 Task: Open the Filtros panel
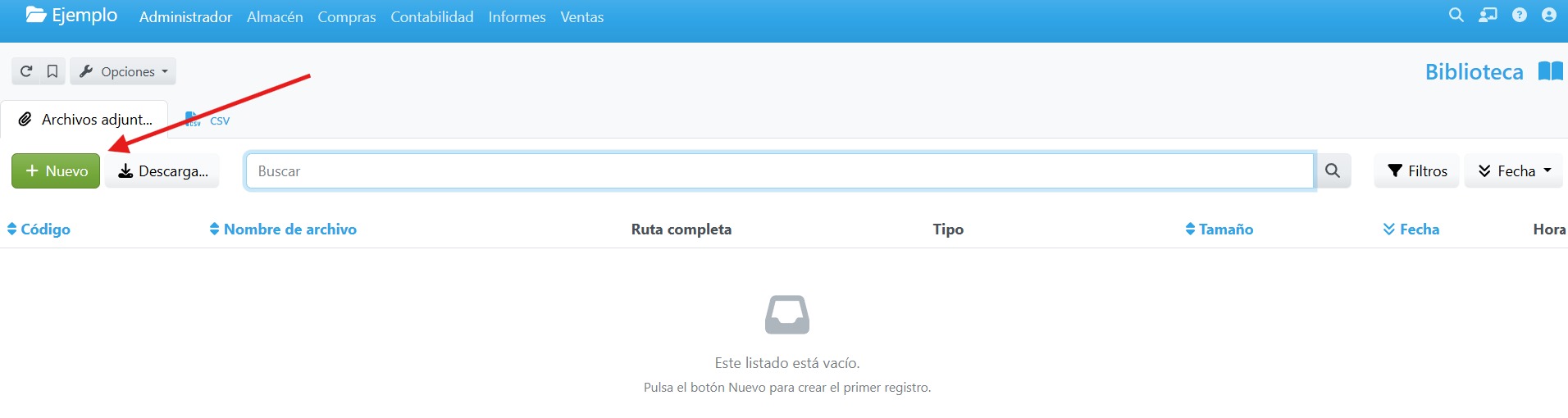pos(1416,171)
